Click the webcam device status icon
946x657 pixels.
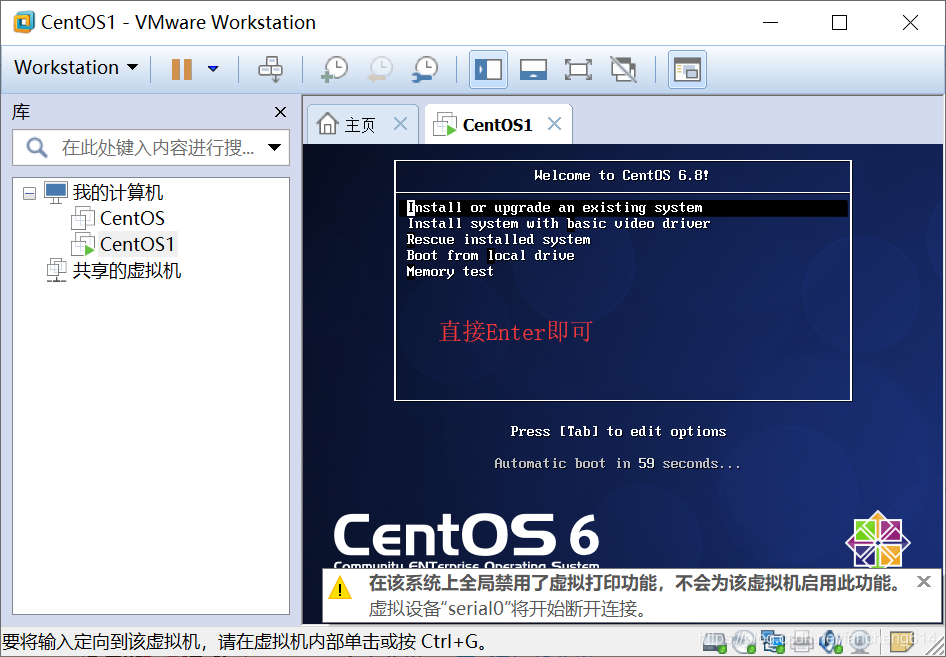(860, 643)
